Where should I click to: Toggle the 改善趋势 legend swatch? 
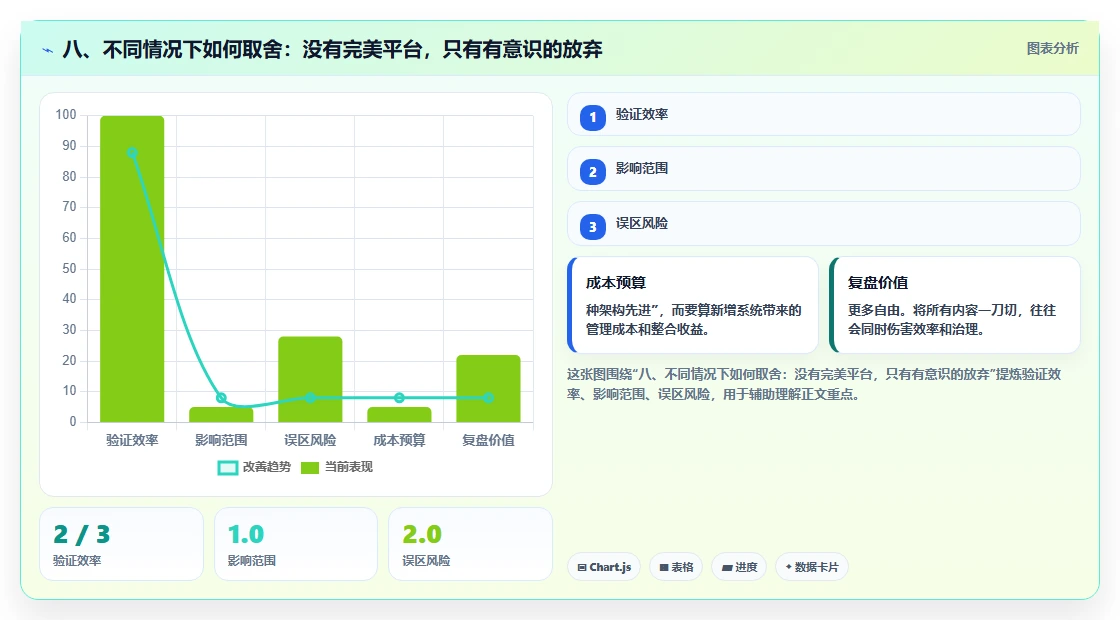pos(228,468)
